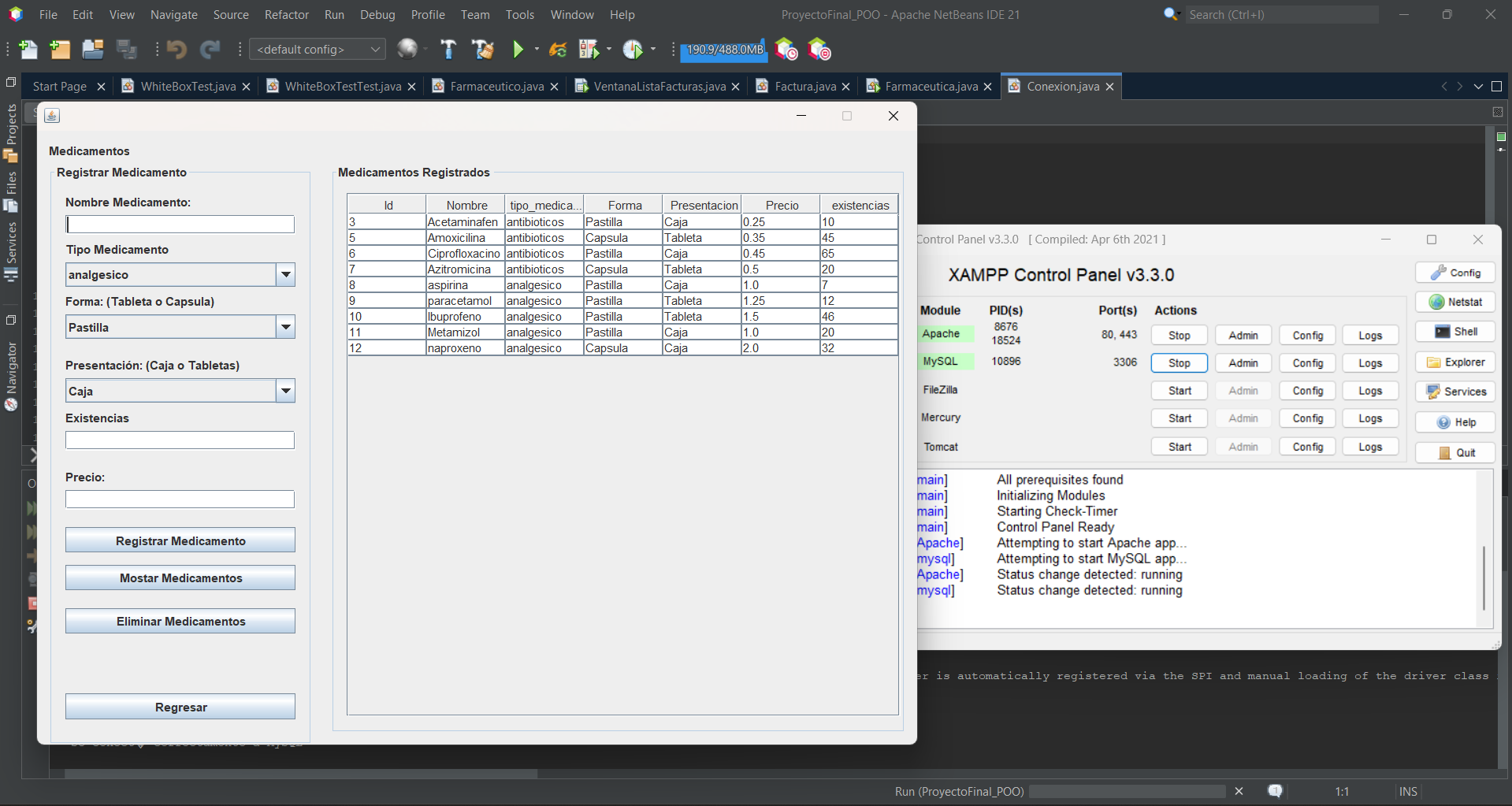1512x806 pixels.
Task: Click the green Run Project icon
Action: click(518, 50)
